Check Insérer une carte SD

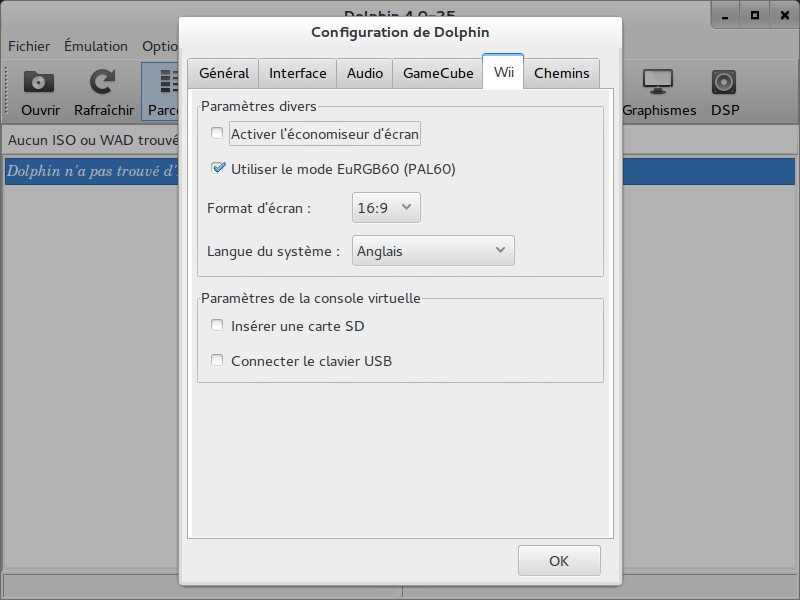[x=217, y=326]
